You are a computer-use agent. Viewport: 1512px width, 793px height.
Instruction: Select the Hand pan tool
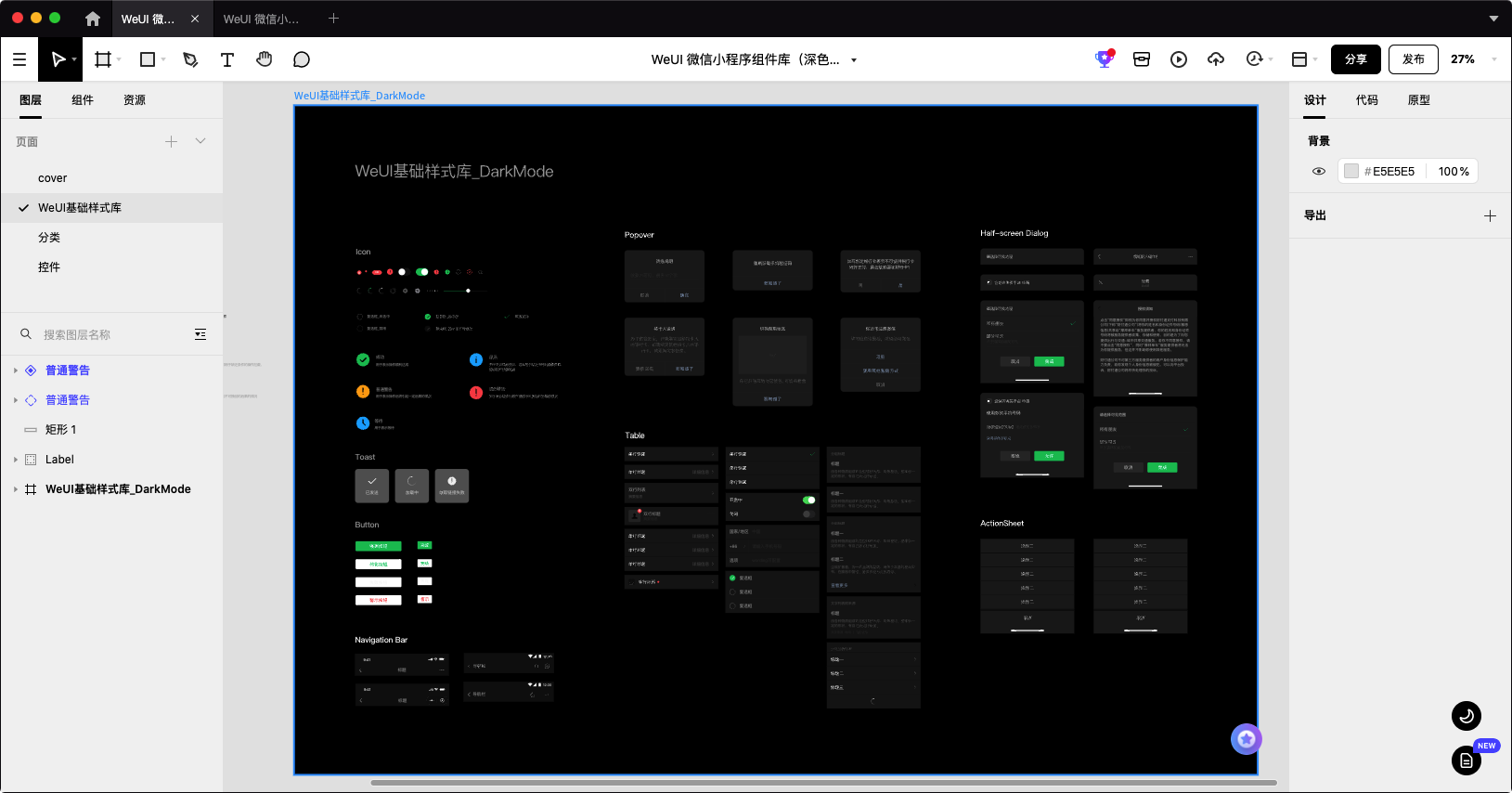point(265,59)
